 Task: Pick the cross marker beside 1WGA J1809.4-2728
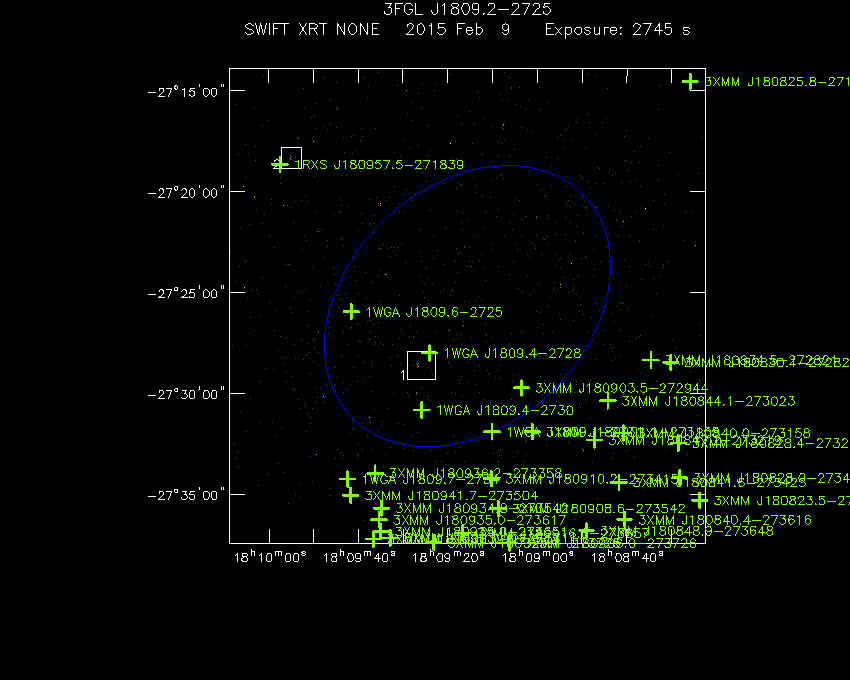(x=429, y=353)
